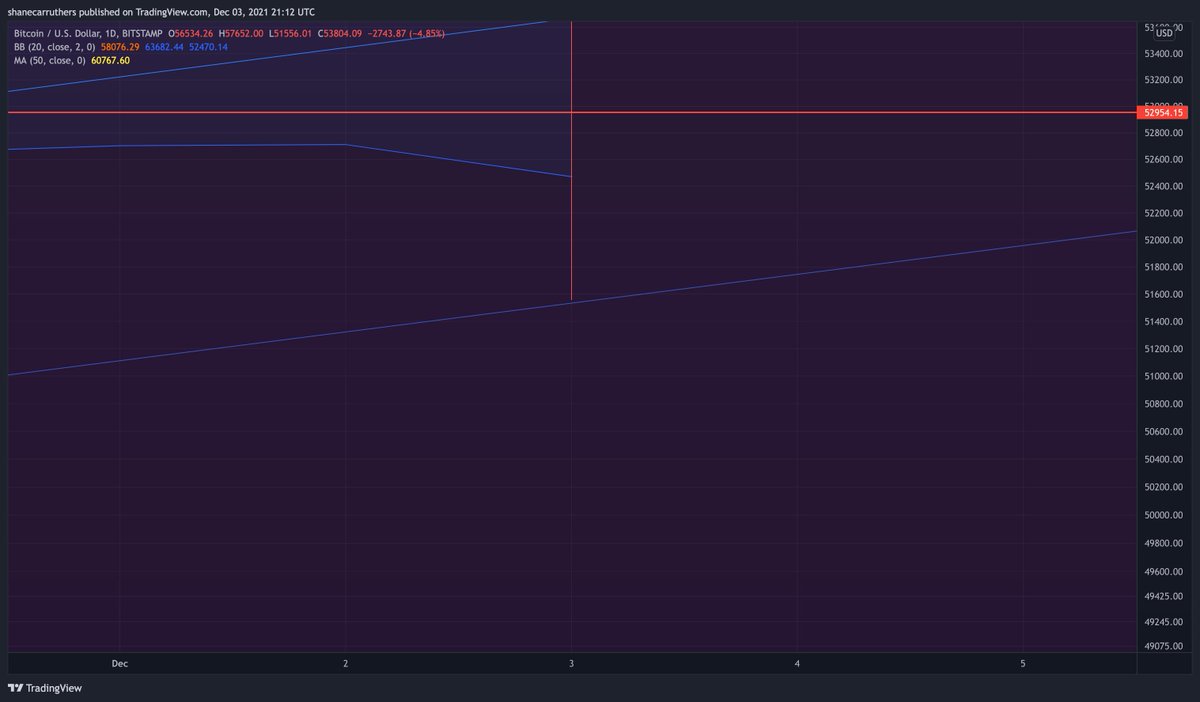Click the 51400.00 price axis label
1200x702 pixels.
1164,321
